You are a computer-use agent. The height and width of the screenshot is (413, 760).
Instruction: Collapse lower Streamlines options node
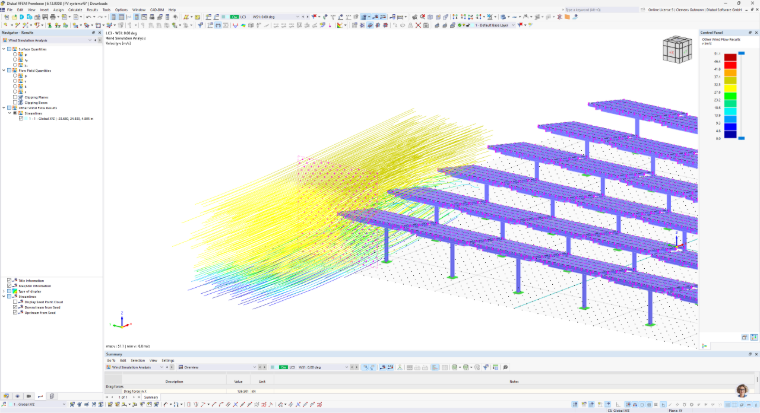(4, 297)
